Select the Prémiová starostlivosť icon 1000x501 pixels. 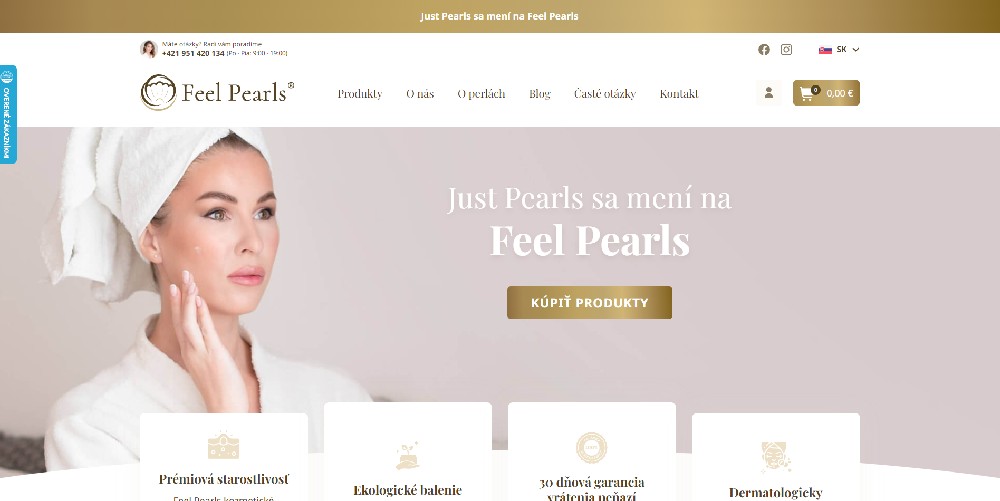coord(223,445)
